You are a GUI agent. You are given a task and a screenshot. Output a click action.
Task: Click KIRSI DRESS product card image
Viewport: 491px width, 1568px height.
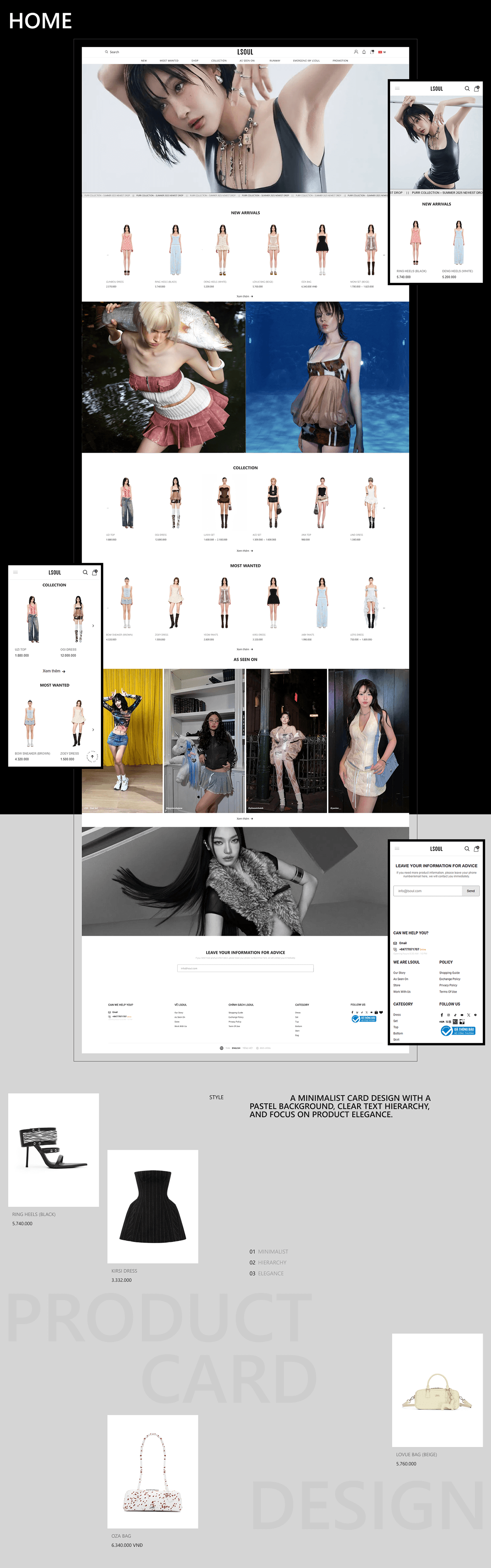coord(153,1206)
